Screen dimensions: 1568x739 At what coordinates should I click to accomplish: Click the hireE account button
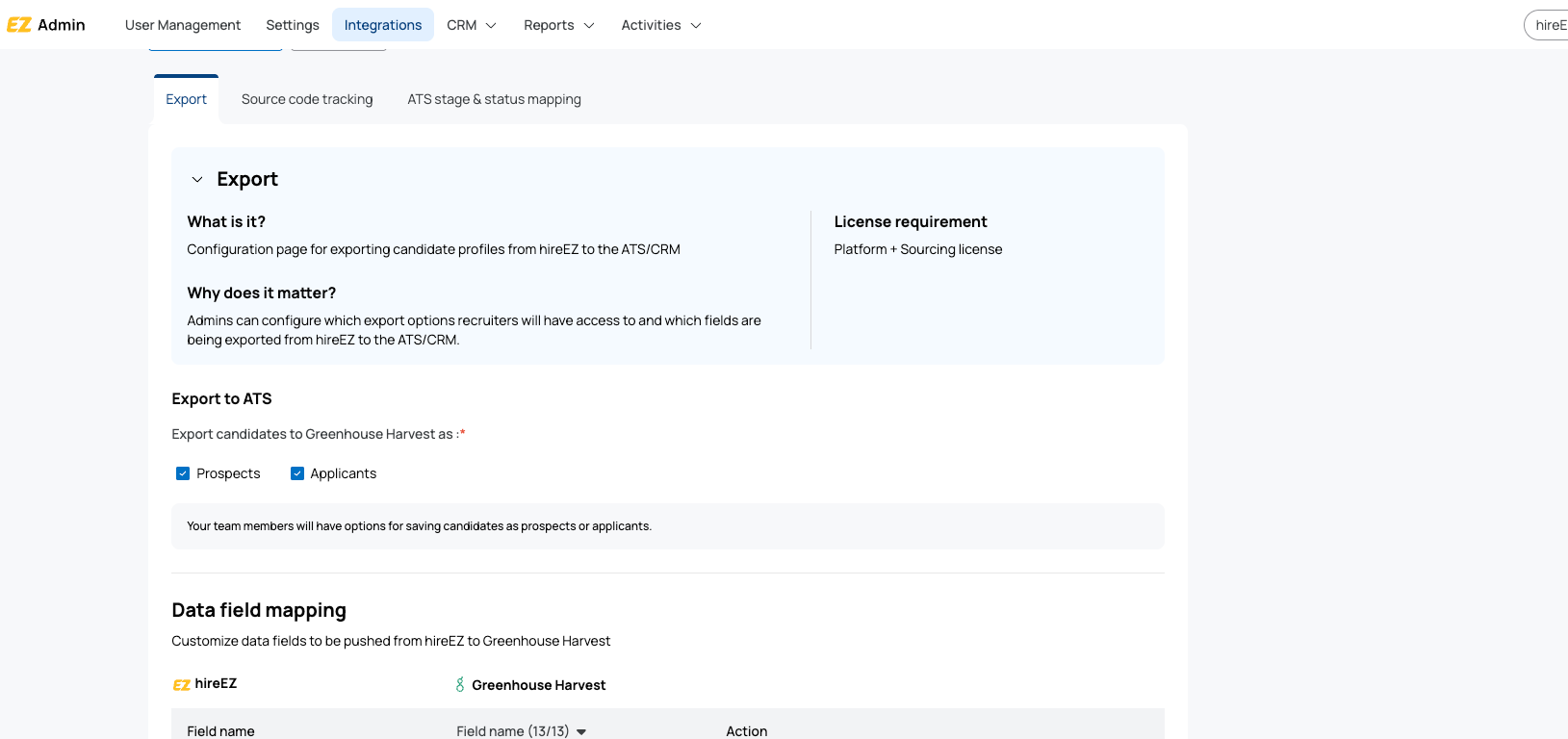1547,25
